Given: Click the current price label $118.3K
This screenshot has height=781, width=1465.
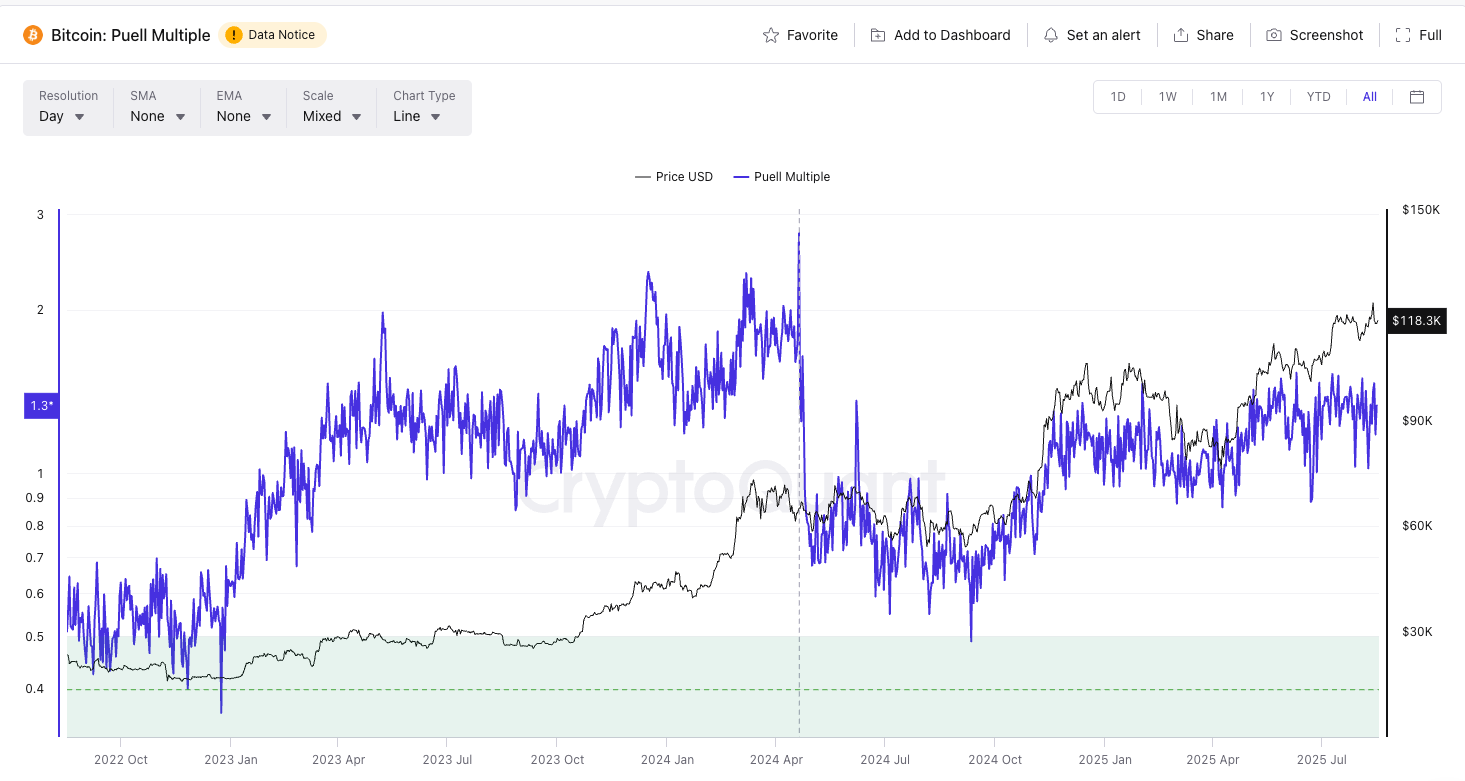Looking at the screenshot, I should pyautogui.click(x=1417, y=321).
